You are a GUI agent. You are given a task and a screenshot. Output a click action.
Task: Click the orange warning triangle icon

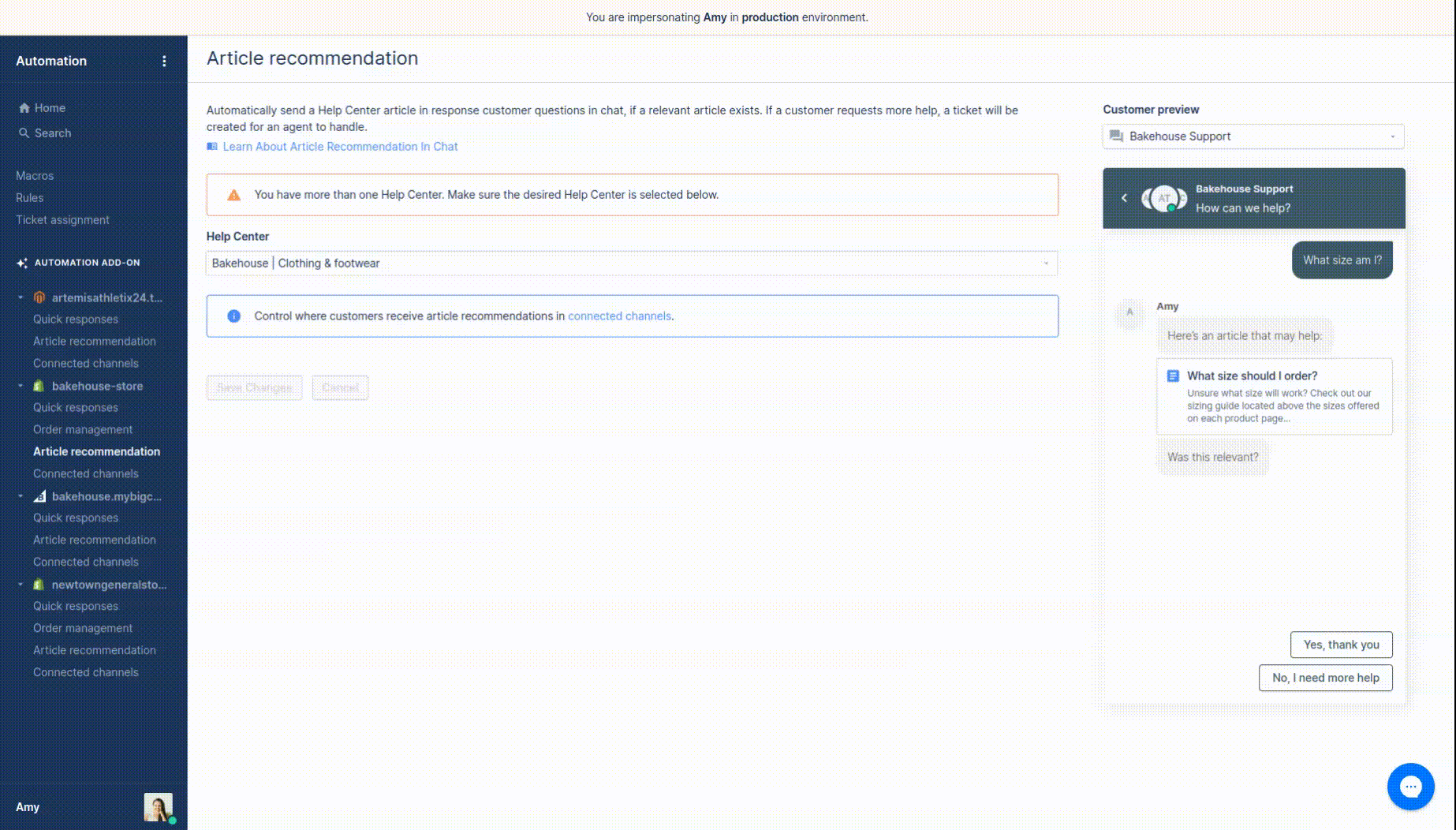tap(234, 195)
